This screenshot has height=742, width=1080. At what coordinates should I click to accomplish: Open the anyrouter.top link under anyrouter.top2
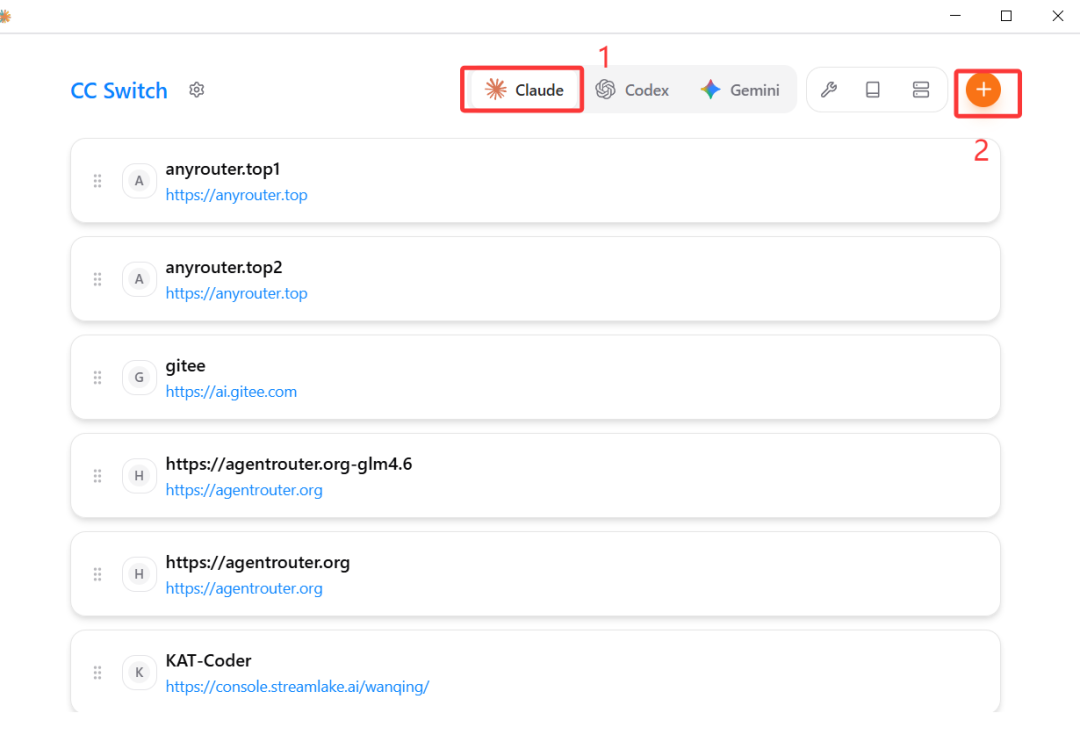236,293
